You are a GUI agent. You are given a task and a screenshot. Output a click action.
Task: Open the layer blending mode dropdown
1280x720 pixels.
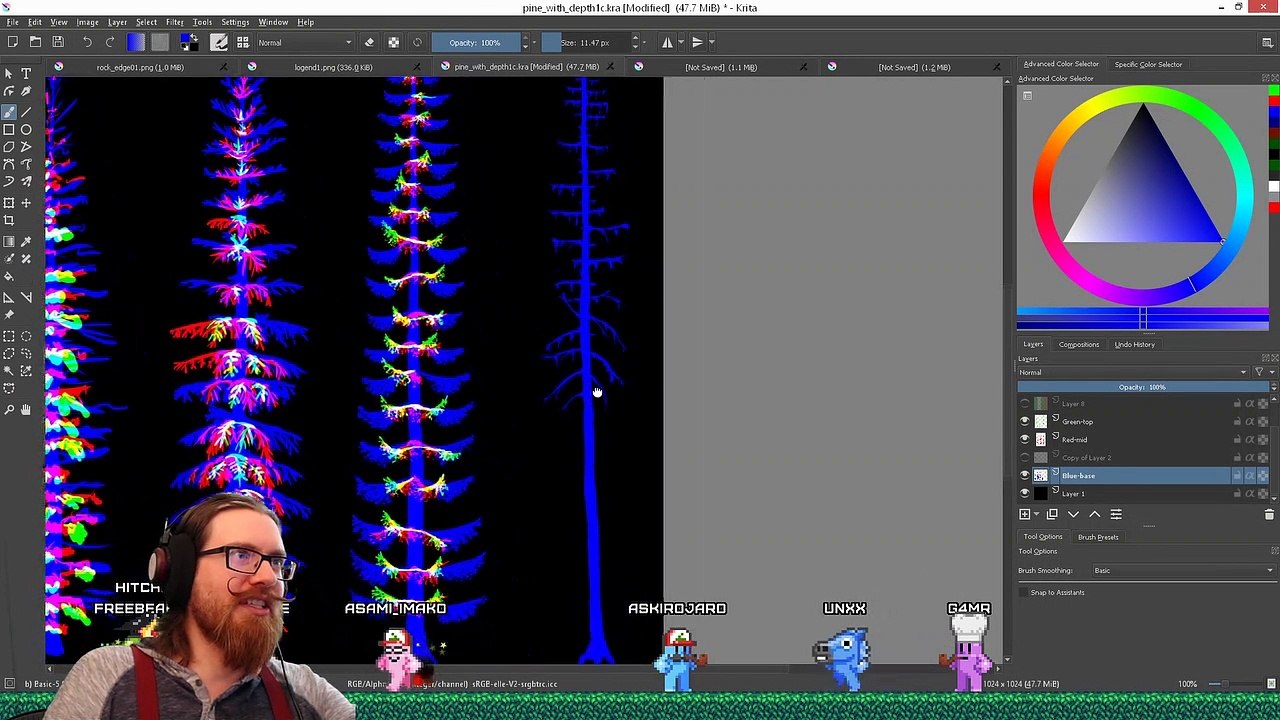click(1134, 373)
